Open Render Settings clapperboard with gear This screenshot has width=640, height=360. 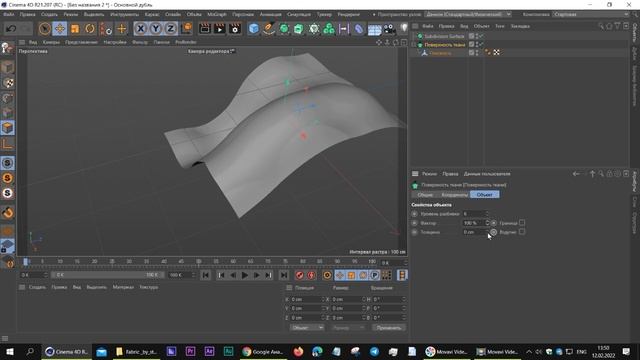click(x=235, y=29)
